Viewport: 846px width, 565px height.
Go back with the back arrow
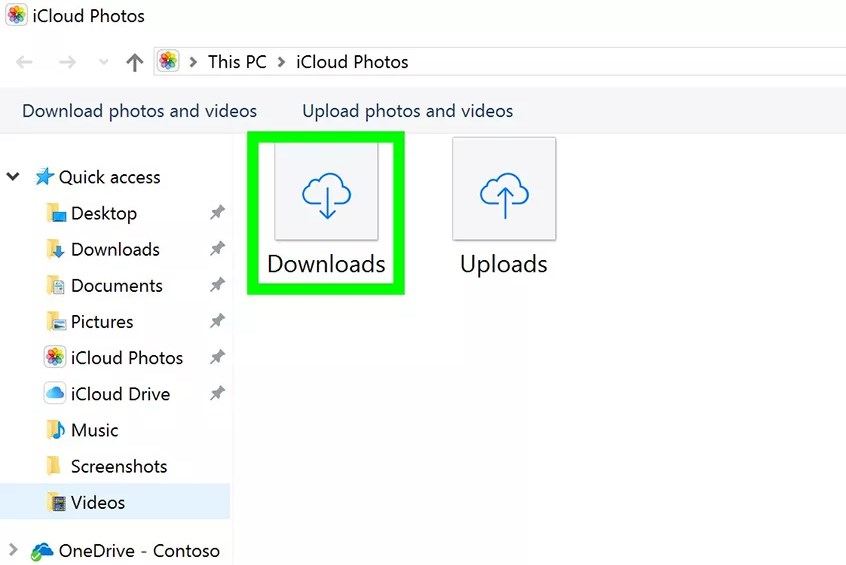click(x=24, y=62)
